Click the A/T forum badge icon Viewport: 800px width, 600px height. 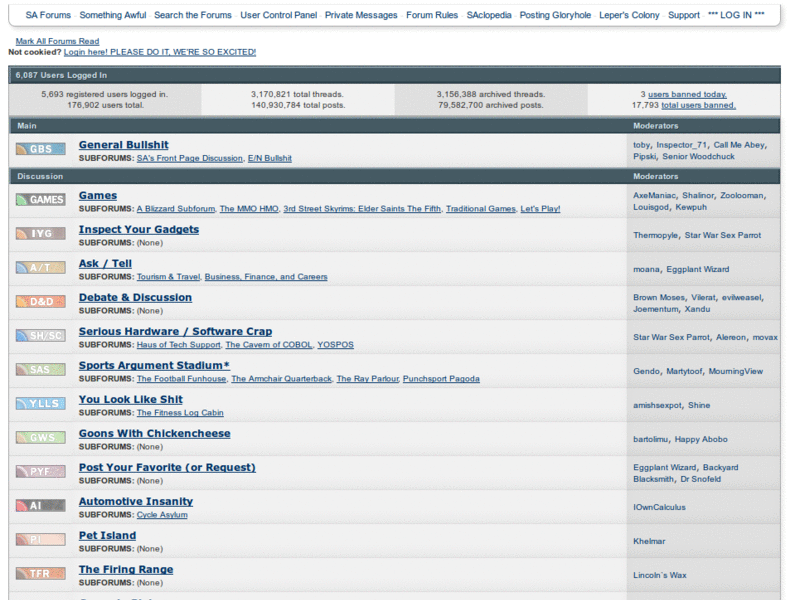(x=40, y=267)
